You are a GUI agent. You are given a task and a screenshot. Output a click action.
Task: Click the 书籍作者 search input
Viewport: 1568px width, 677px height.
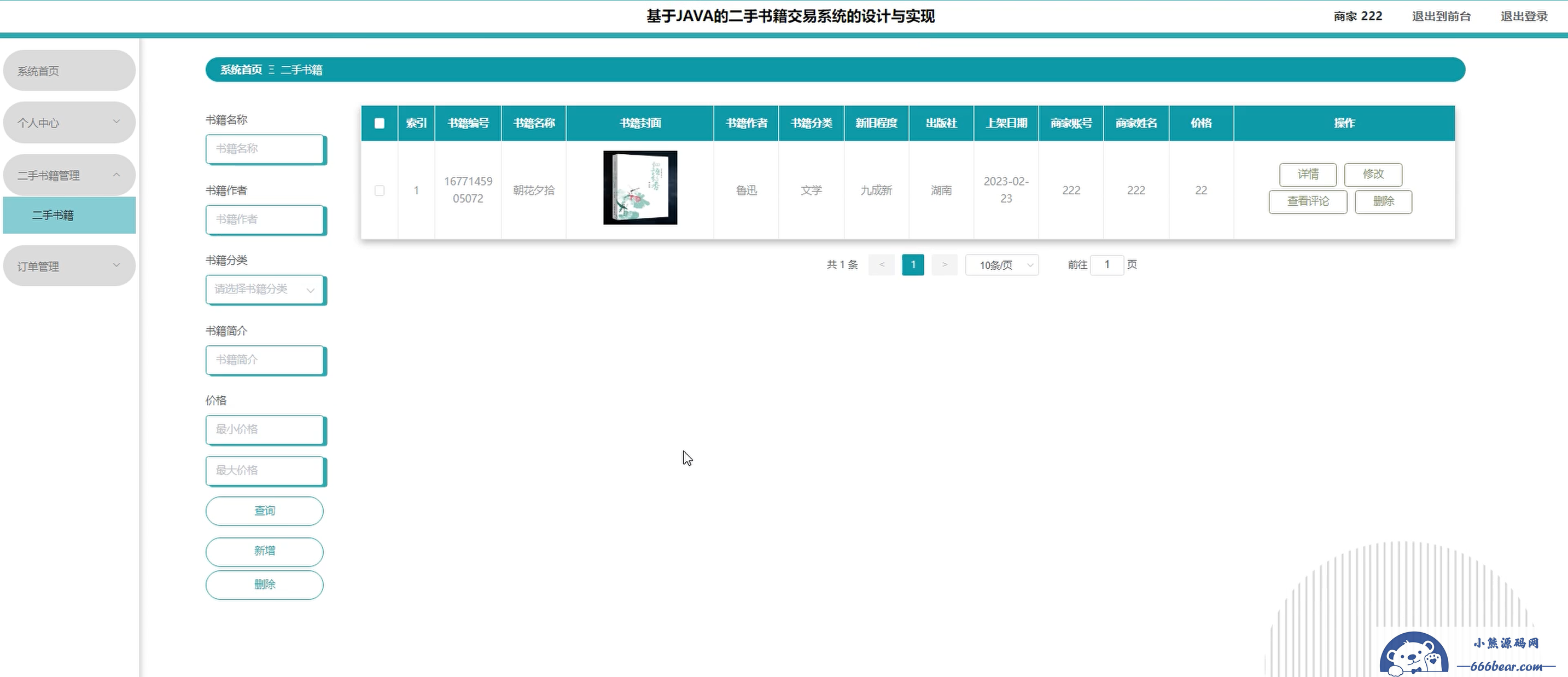click(x=265, y=219)
